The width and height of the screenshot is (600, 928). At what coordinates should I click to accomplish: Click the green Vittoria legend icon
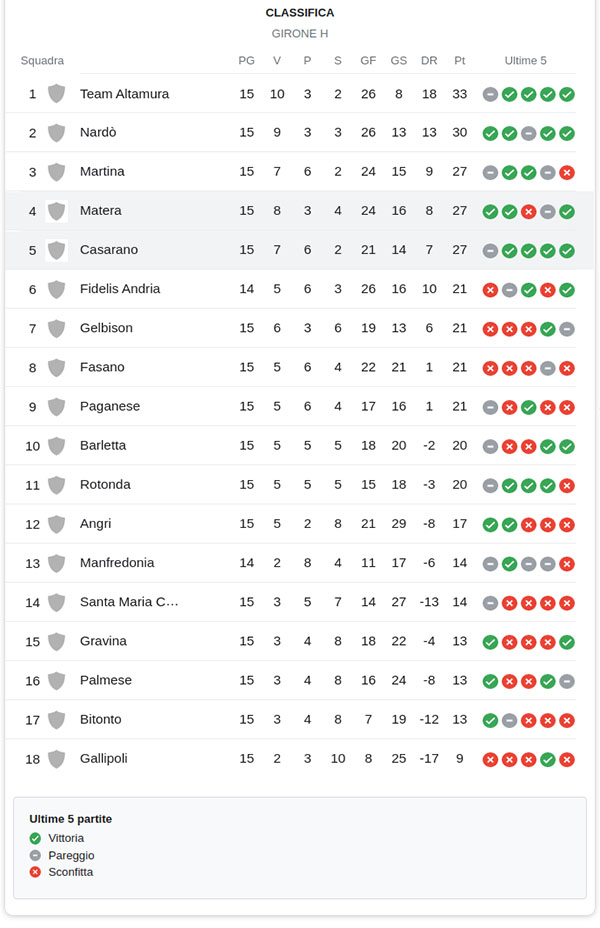(x=35, y=838)
